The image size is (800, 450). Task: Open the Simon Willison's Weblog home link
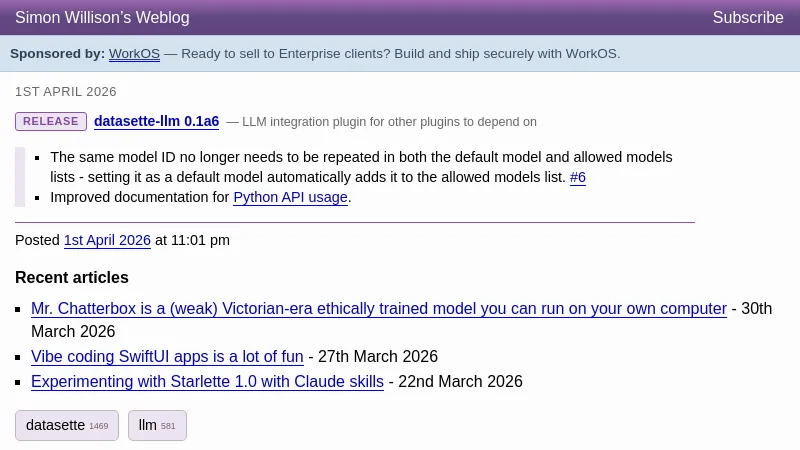tap(102, 18)
